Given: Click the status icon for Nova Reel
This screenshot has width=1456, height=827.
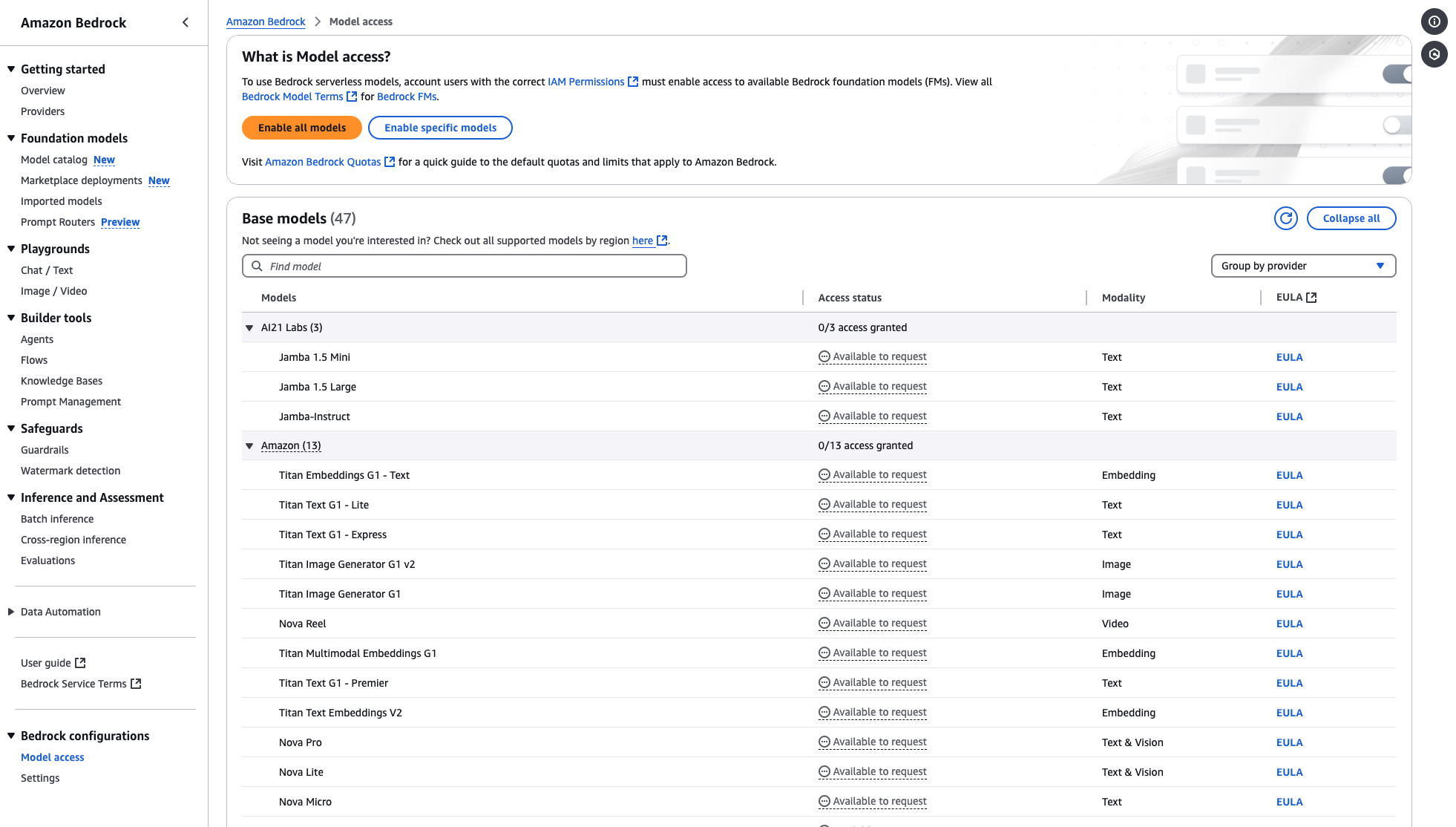Looking at the screenshot, I should 824,624.
